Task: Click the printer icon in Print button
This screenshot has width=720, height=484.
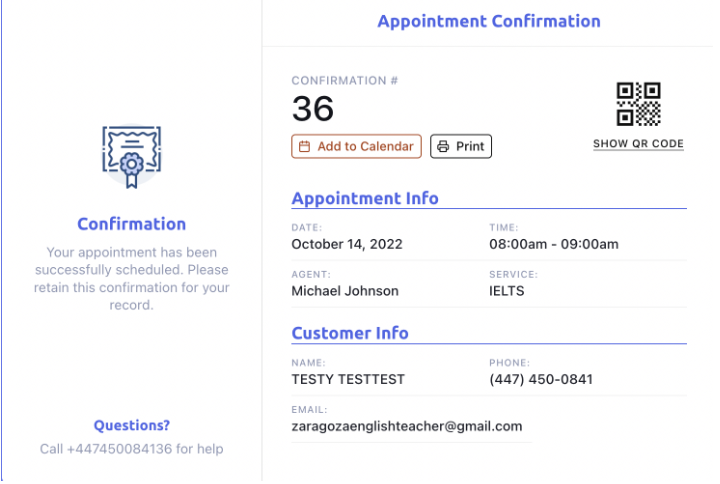Action: (x=444, y=146)
